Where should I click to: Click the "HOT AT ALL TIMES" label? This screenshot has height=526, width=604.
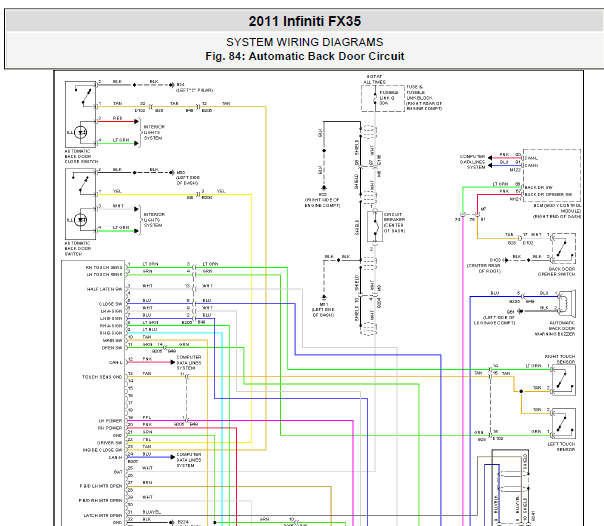[x=374, y=79]
